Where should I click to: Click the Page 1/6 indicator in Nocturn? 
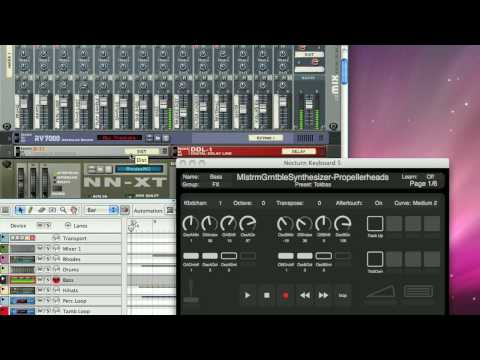[x=423, y=184]
